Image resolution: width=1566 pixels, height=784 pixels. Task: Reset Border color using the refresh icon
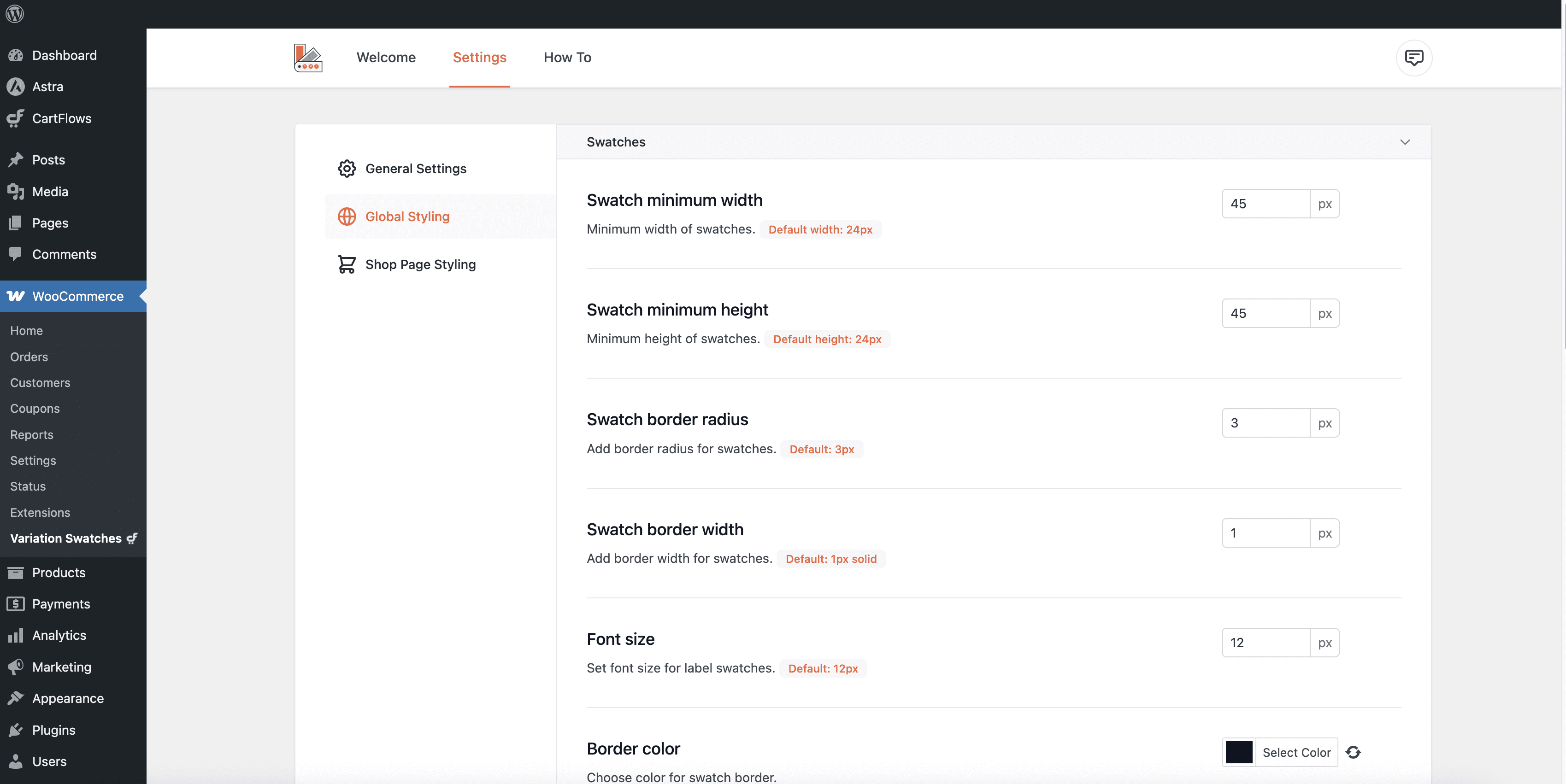tap(1353, 752)
